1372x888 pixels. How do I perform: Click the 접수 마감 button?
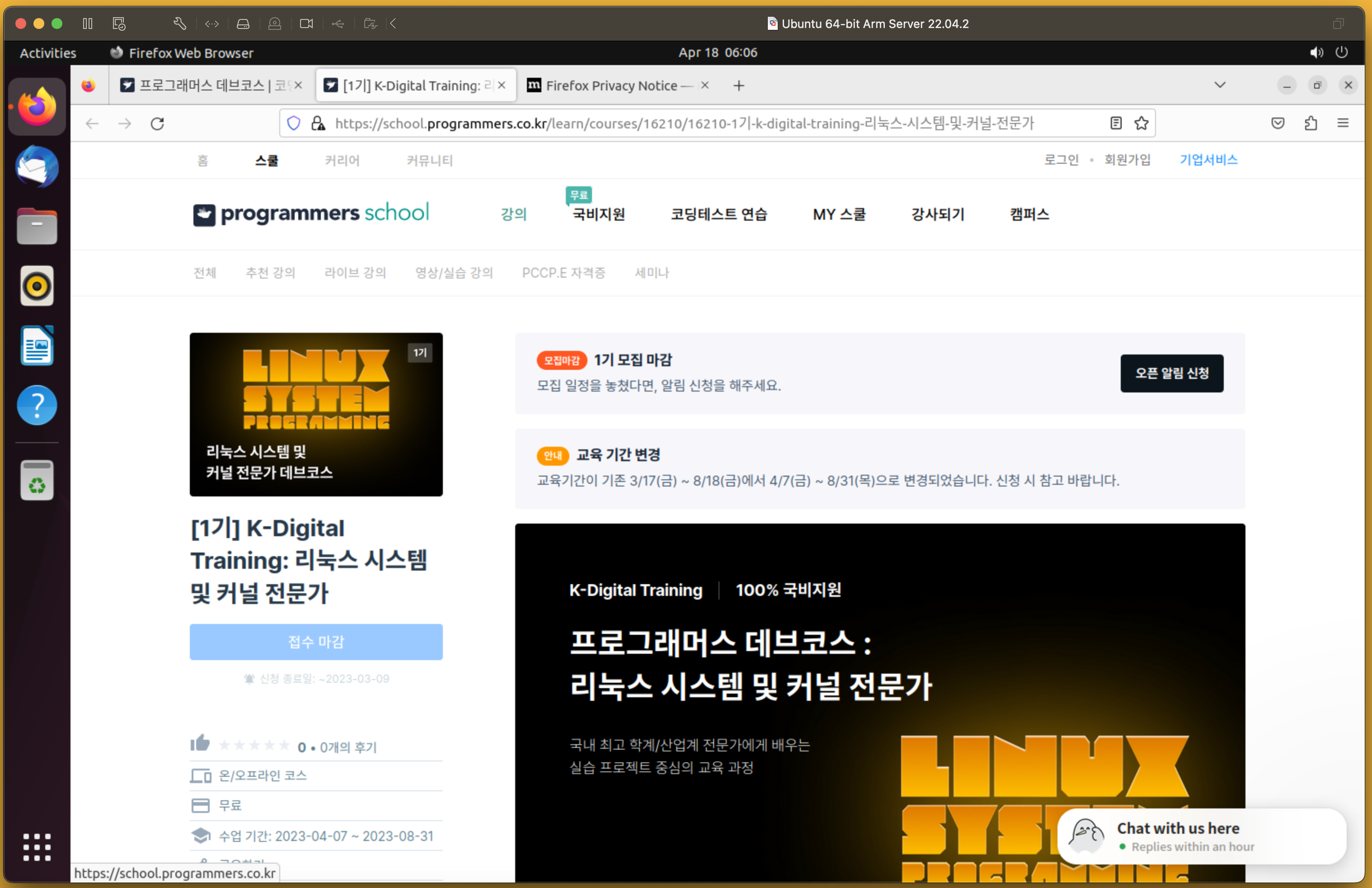coord(316,642)
